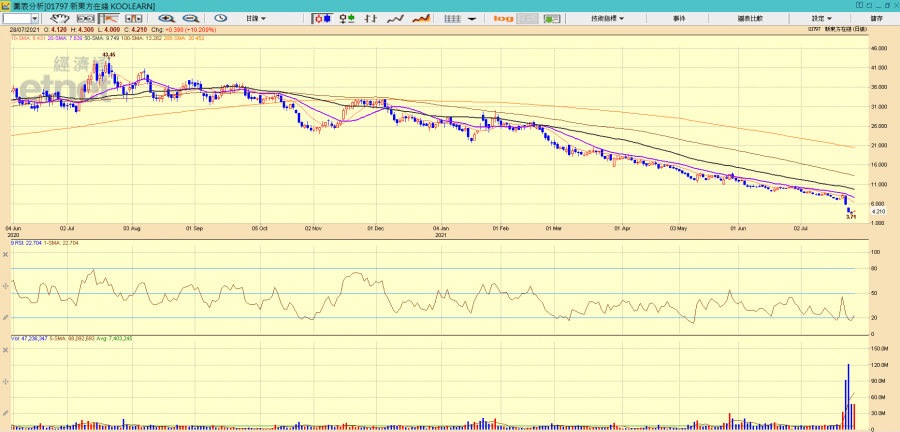Click the 圖表比較 chart compare button
900x432 pixels.
(x=750, y=18)
